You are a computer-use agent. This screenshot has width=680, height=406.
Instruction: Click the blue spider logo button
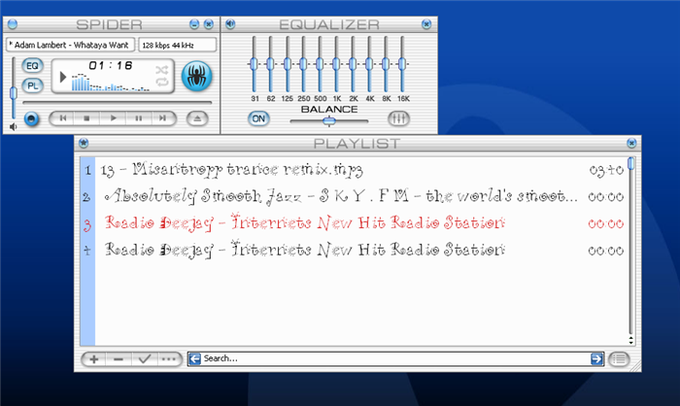[196, 76]
